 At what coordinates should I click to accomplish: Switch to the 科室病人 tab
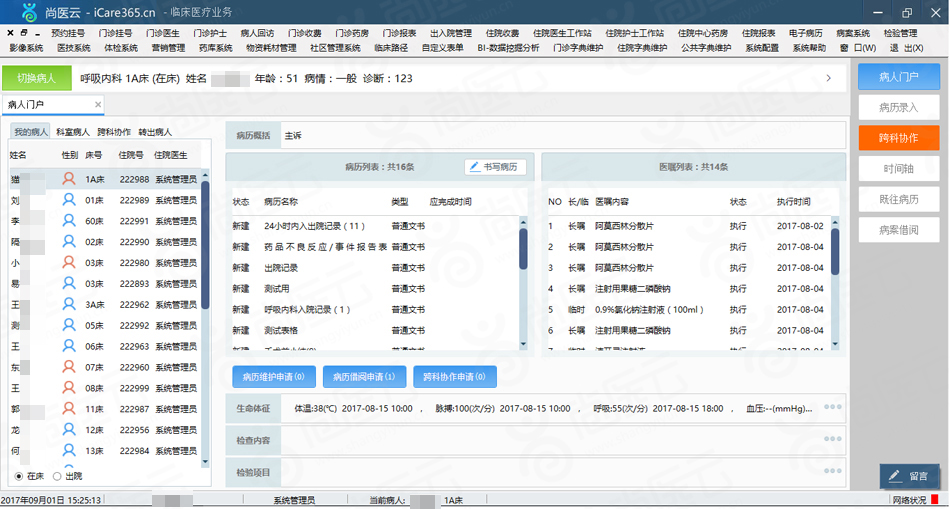point(73,131)
